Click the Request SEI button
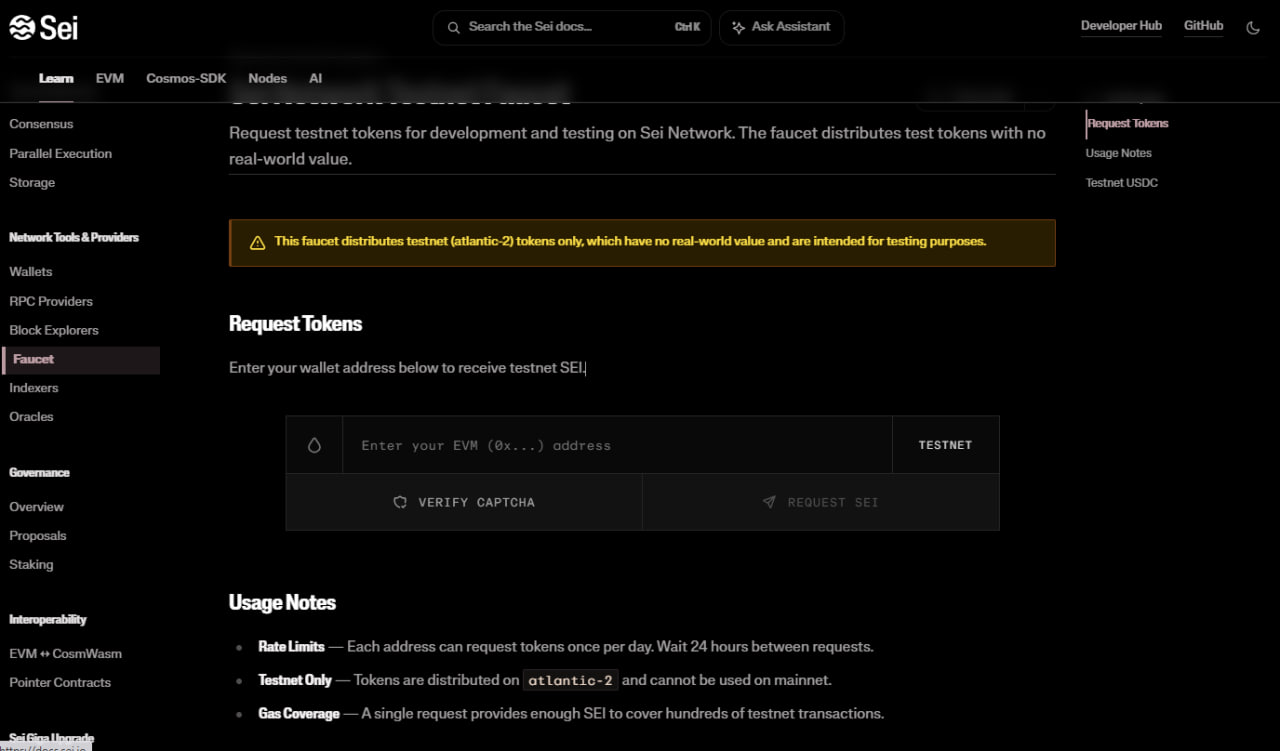 (821, 502)
